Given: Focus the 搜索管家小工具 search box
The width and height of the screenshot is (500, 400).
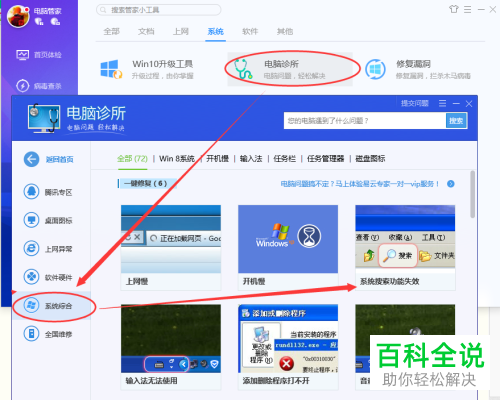Looking at the screenshot, I should pyautogui.click(x=159, y=10).
